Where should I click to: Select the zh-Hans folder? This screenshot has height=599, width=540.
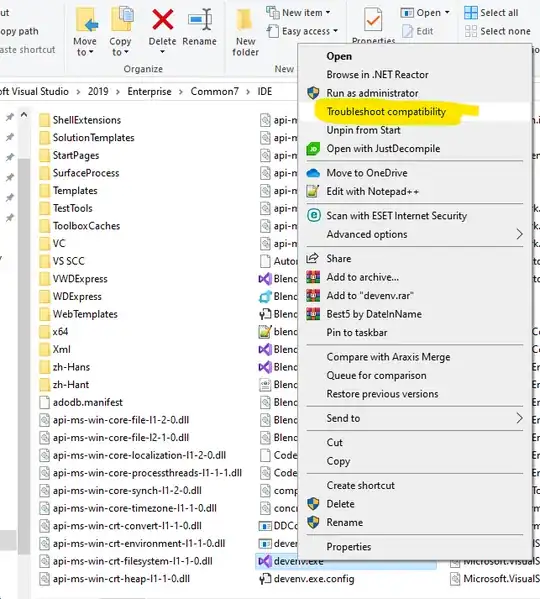click(65, 367)
